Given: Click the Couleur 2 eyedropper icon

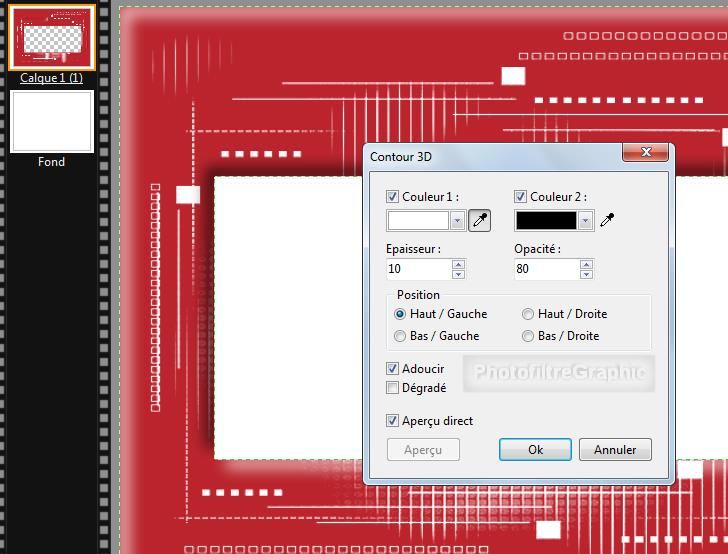Looking at the screenshot, I should 607,221.
